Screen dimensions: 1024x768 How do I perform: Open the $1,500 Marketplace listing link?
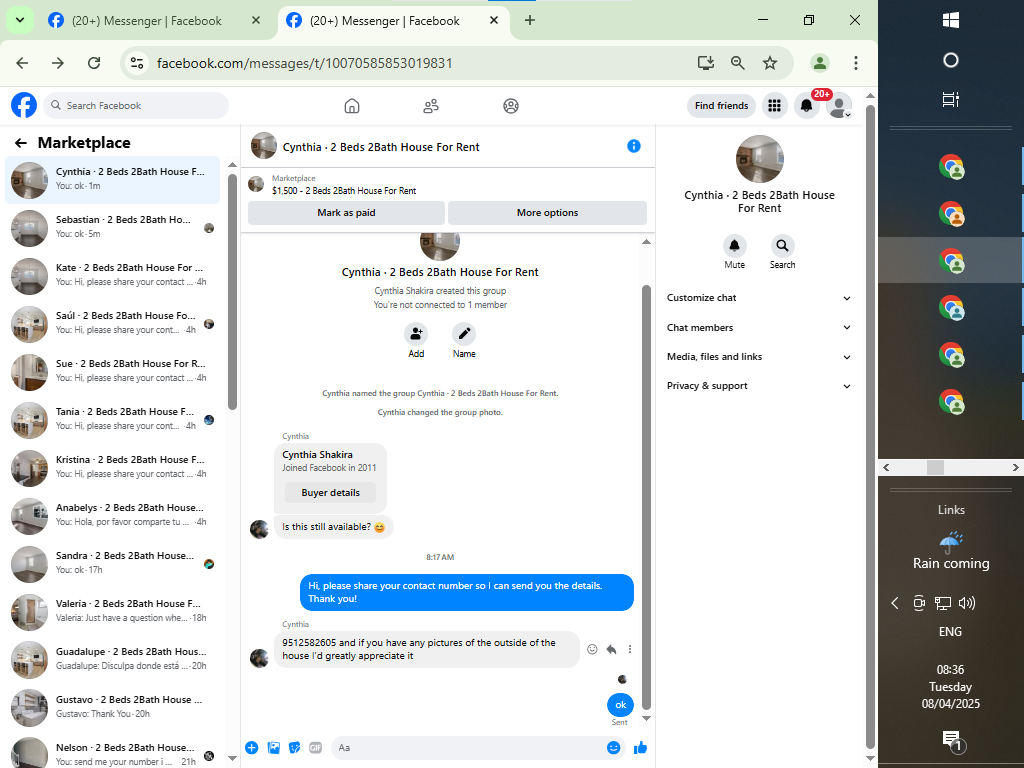point(344,191)
